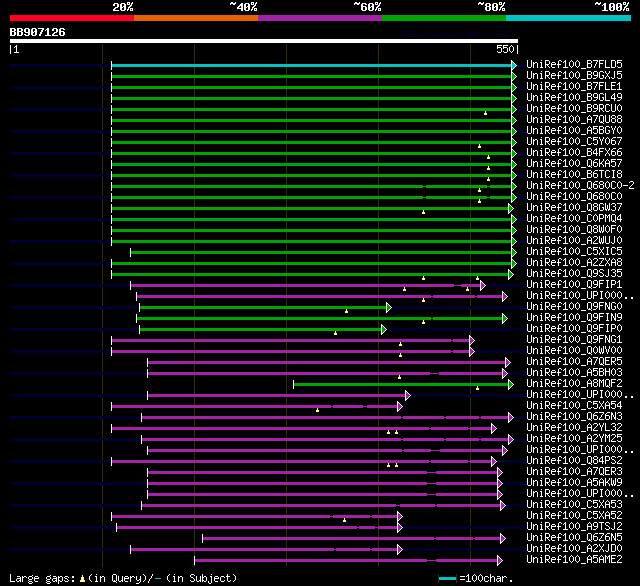
Task: Click the orange ~40% legend segment
Action: pyautogui.click(x=196, y=18)
